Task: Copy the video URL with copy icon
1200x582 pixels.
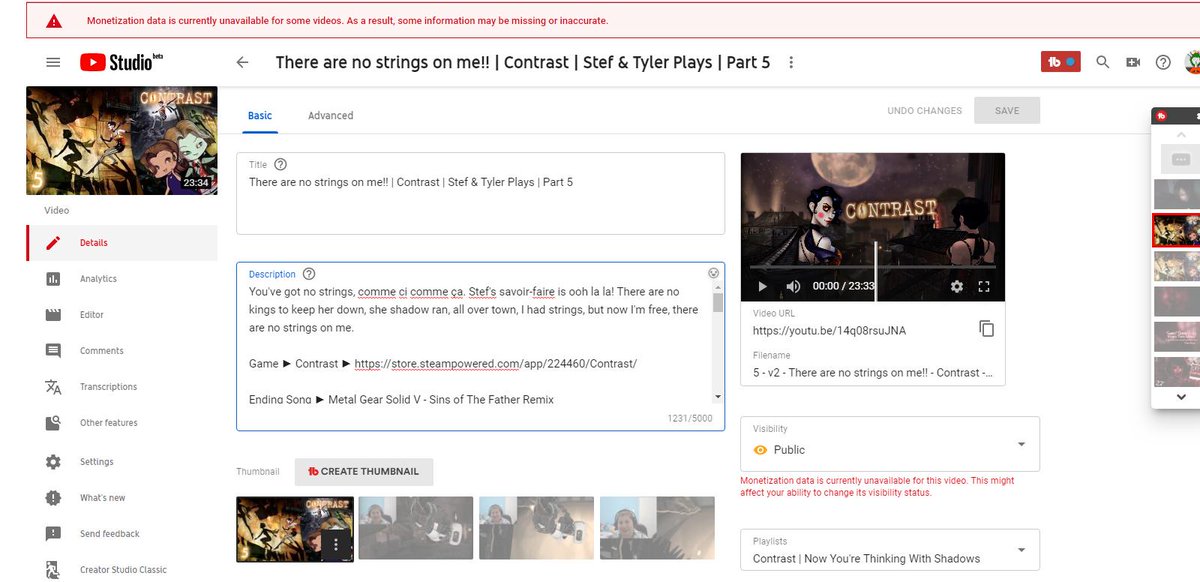Action: point(986,329)
